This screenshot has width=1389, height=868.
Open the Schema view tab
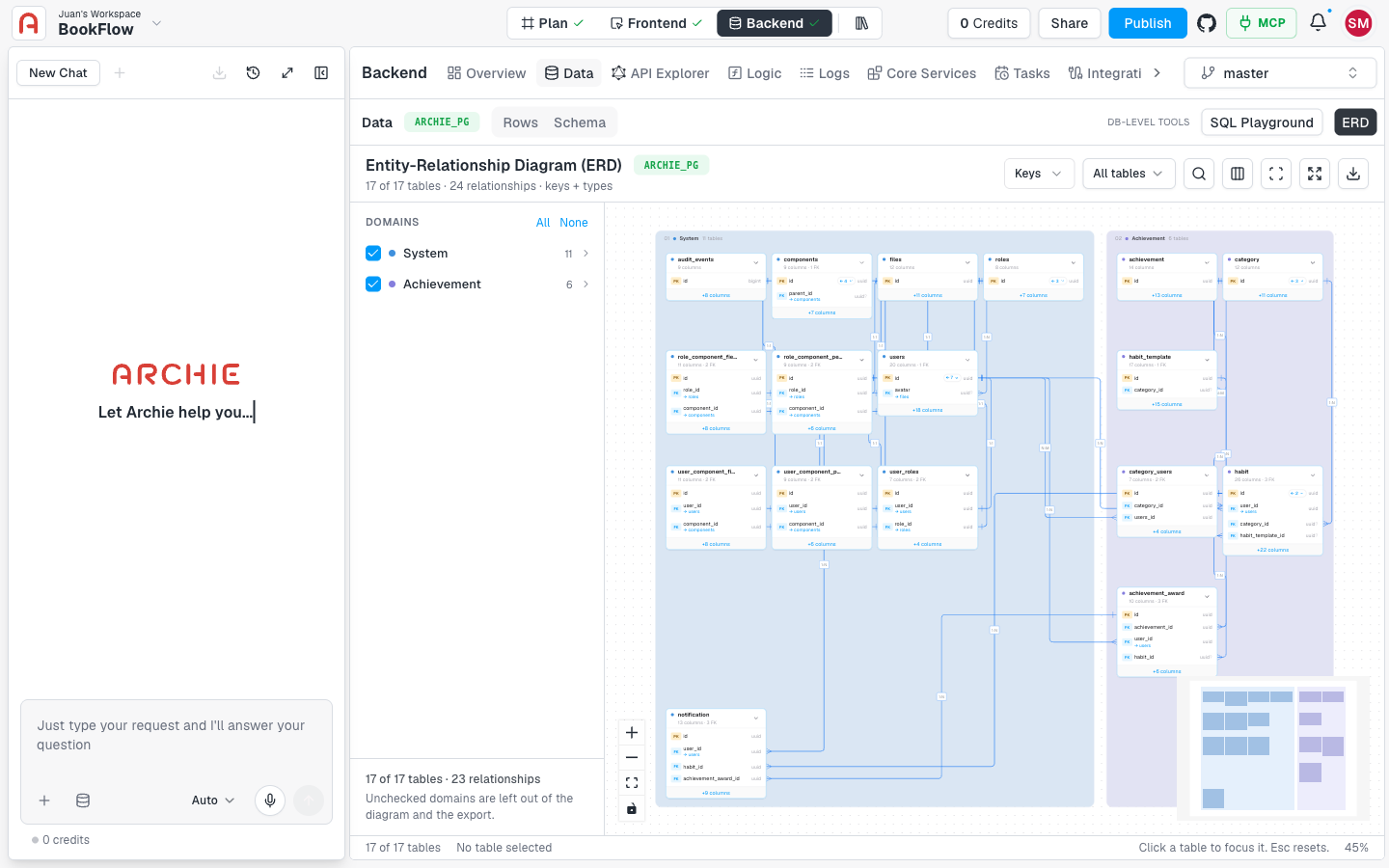coord(580,122)
